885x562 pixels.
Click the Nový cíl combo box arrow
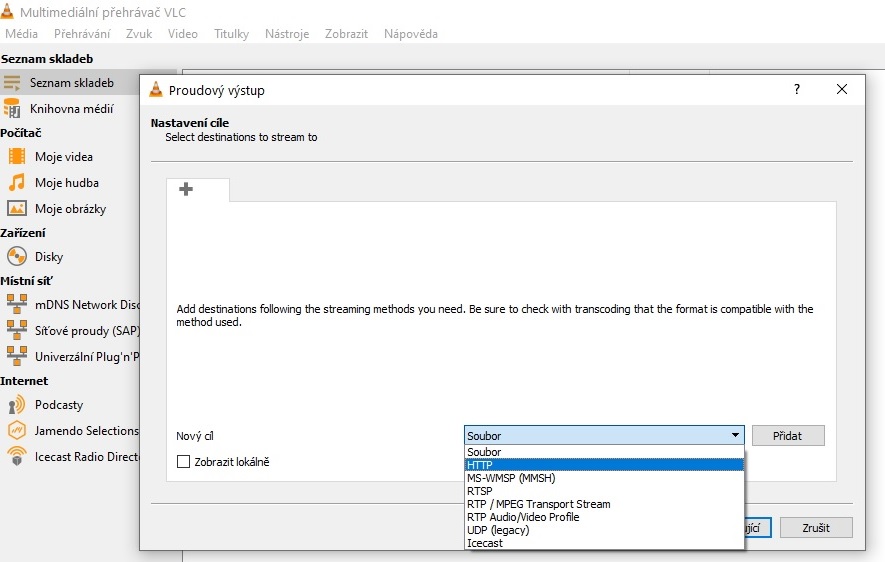(x=735, y=435)
